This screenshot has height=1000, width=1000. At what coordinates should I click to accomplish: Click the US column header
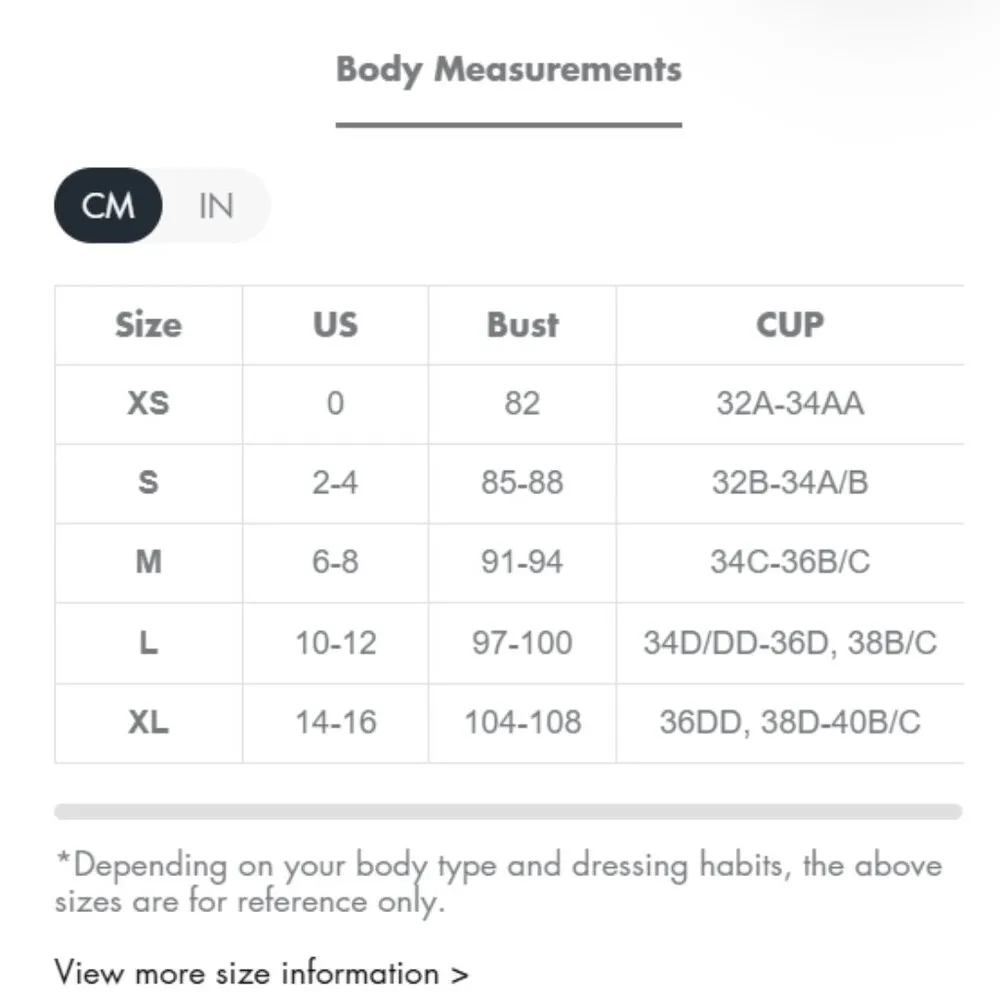tap(335, 325)
